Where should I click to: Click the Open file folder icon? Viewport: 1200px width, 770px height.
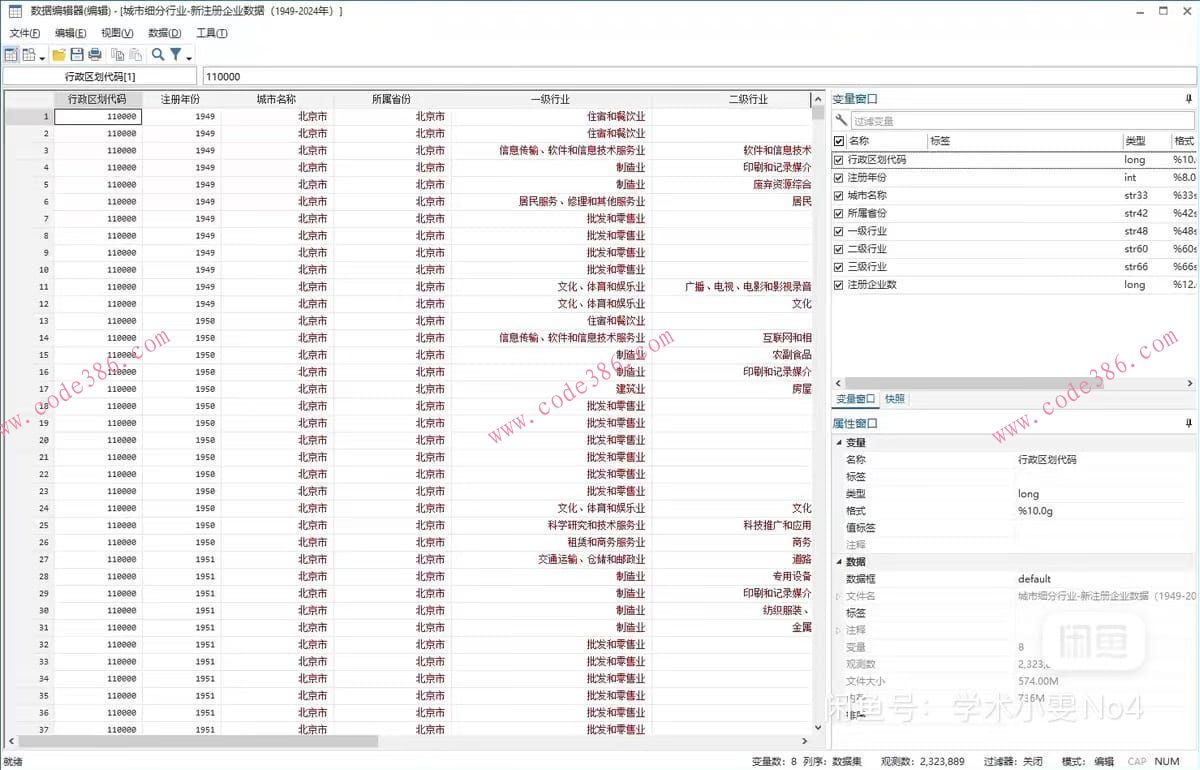pyautogui.click(x=59, y=55)
